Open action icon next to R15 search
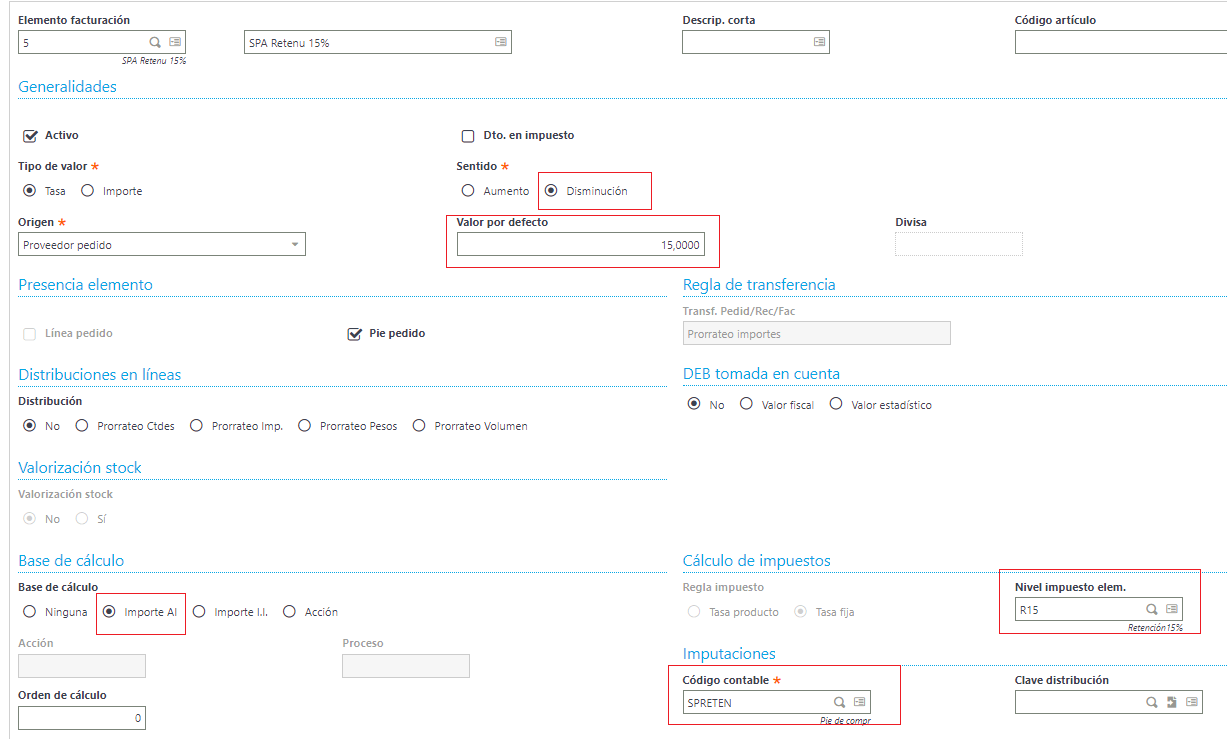1227x739 pixels. point(1172,609)
